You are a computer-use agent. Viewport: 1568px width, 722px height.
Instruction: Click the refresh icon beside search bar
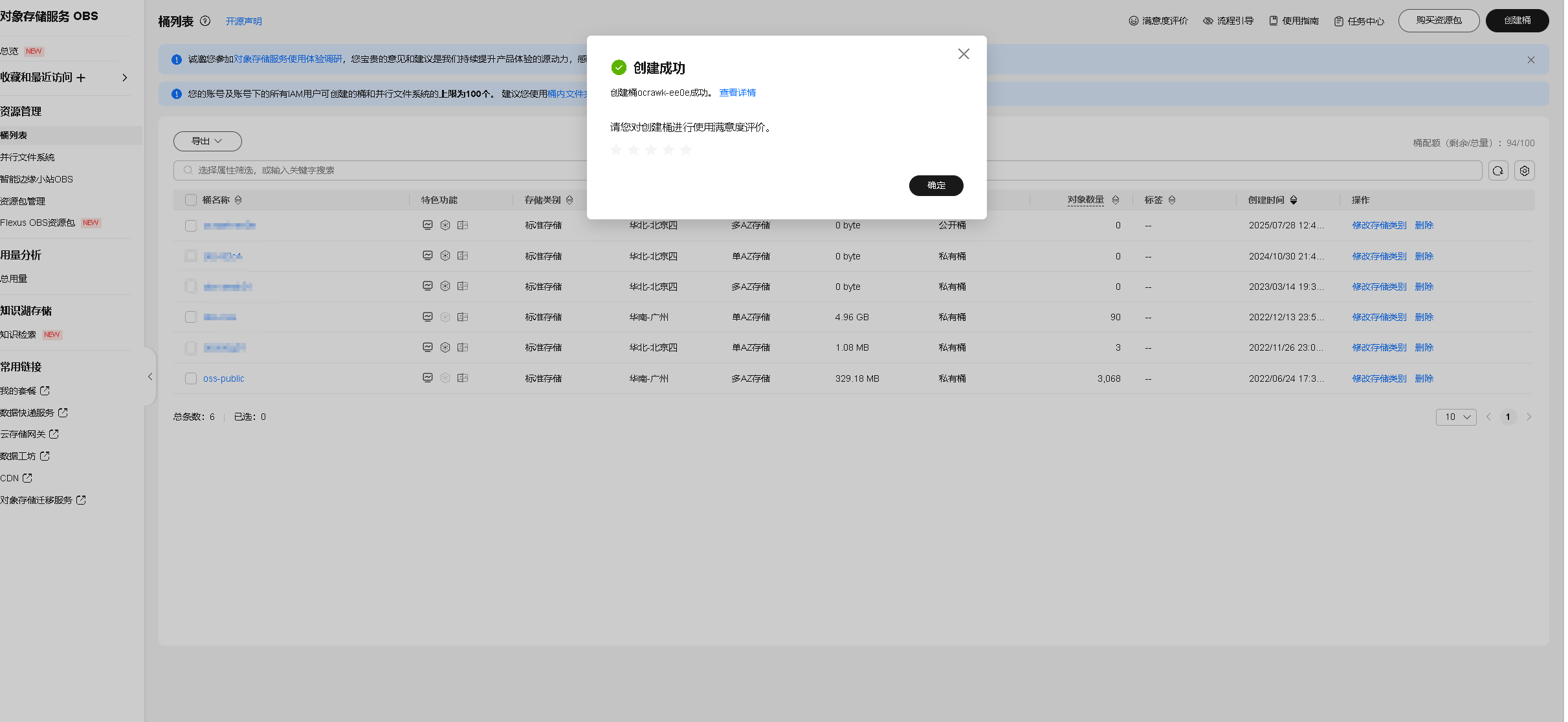pyautogui.click(x=1497, y=171)
